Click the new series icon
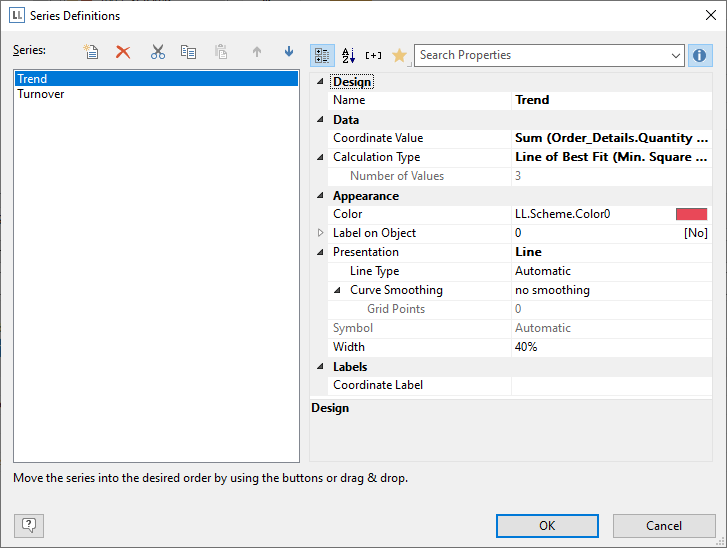 (91, 52)
